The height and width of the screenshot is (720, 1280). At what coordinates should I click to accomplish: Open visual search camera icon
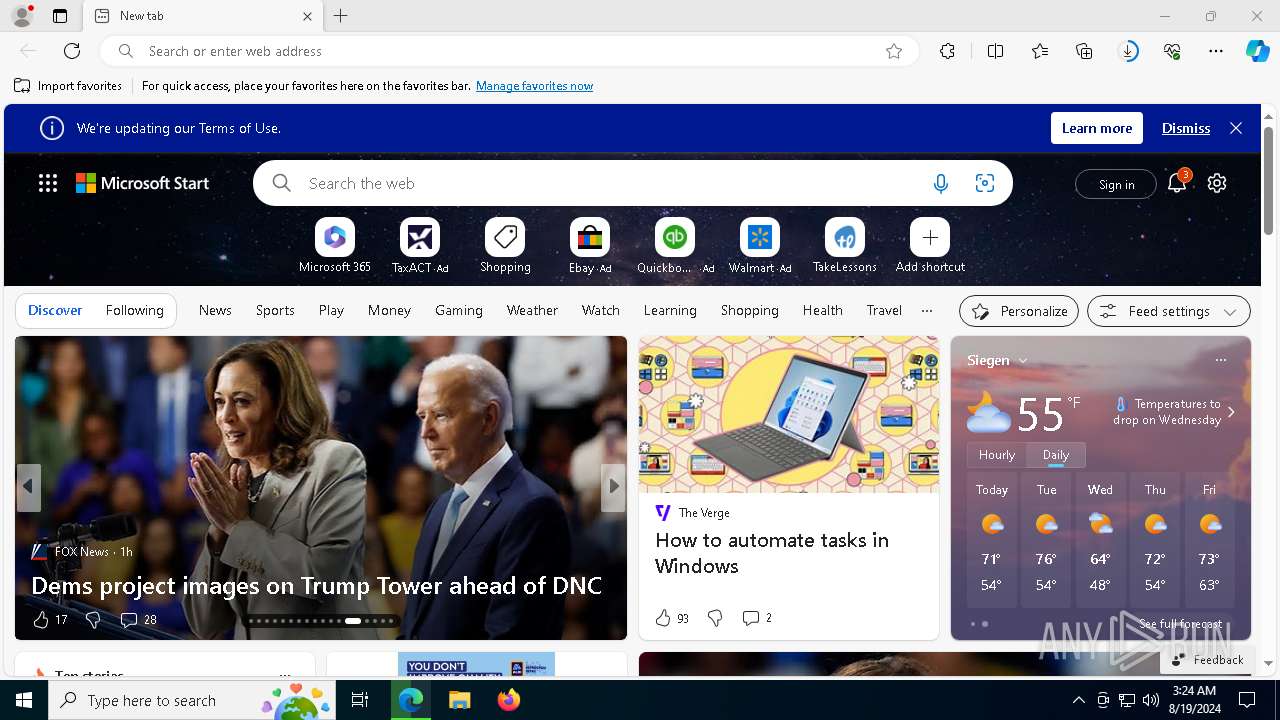[985, 184]
